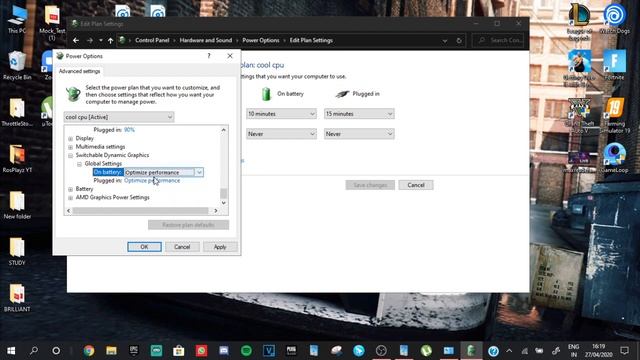The image size is (640, 360).
Task: Open Epic Games Launcher from taskbar
Action: tap(133, 351)
